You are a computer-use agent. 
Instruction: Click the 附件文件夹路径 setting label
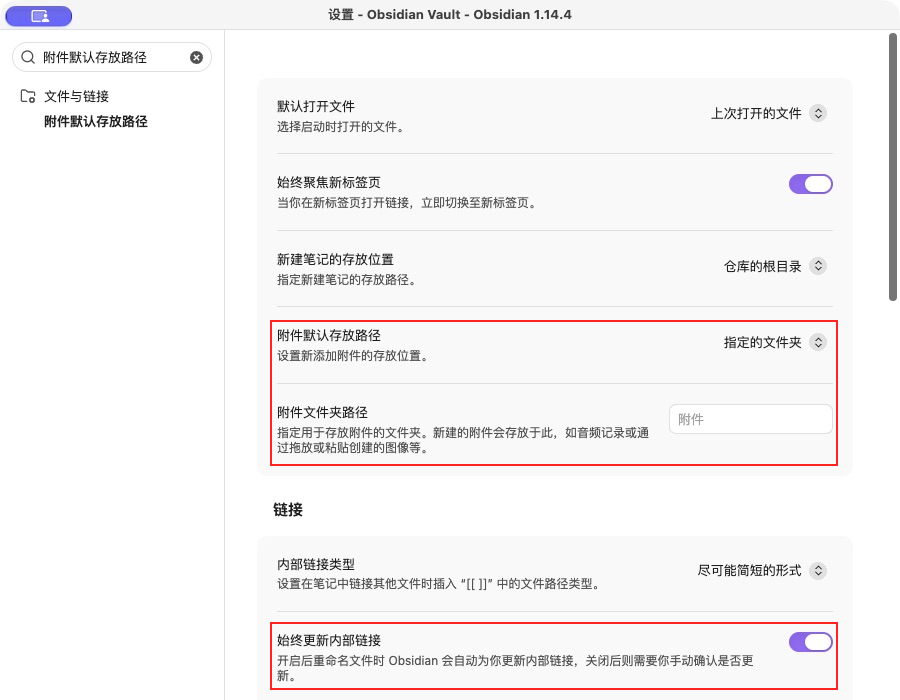[x=322, y=413]
